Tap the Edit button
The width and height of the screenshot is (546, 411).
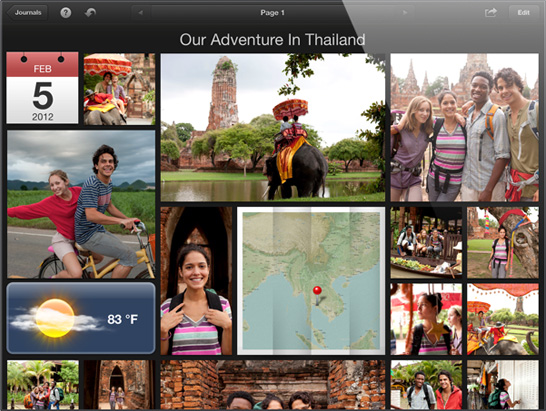click(x=523, y=13)
